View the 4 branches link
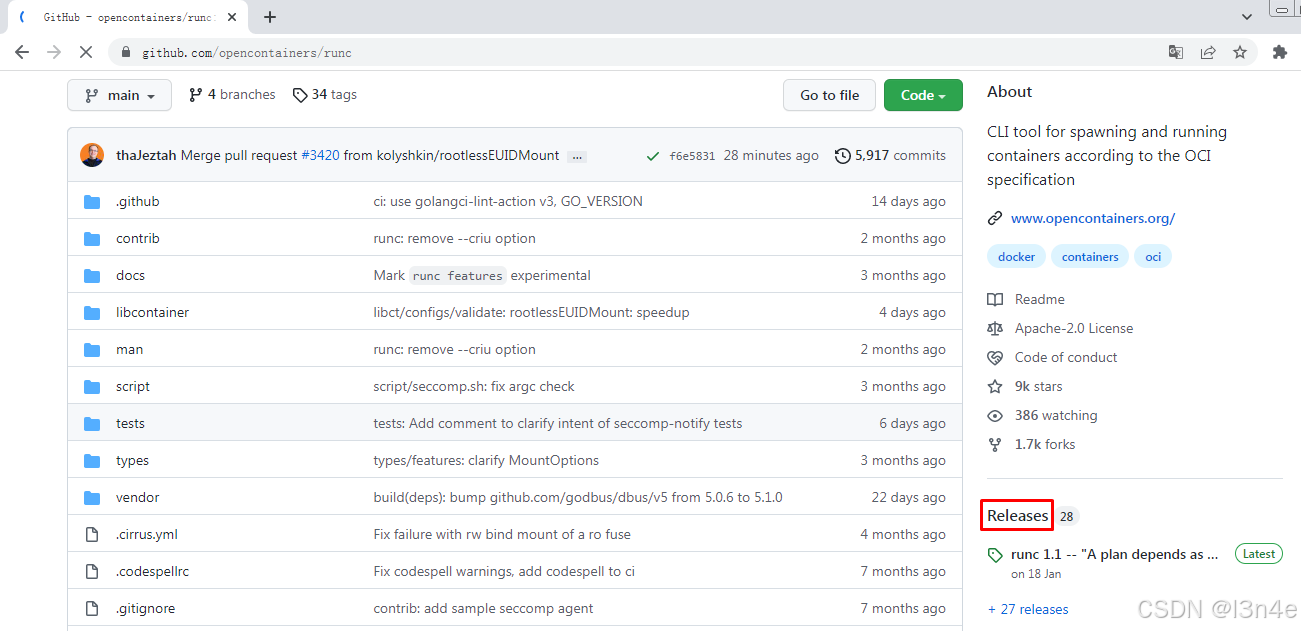 (232, 94)
